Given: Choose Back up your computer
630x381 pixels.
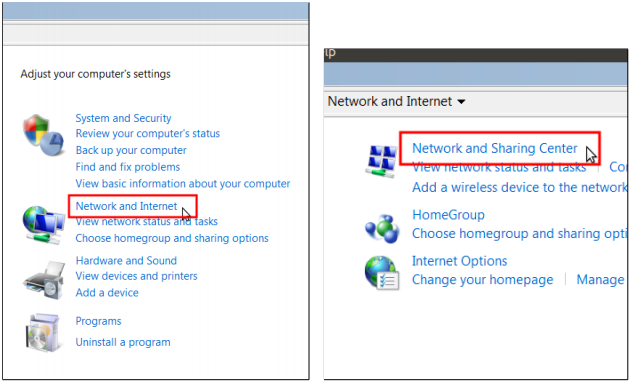Looking at the screenshot, I should (x=131, y=150).
